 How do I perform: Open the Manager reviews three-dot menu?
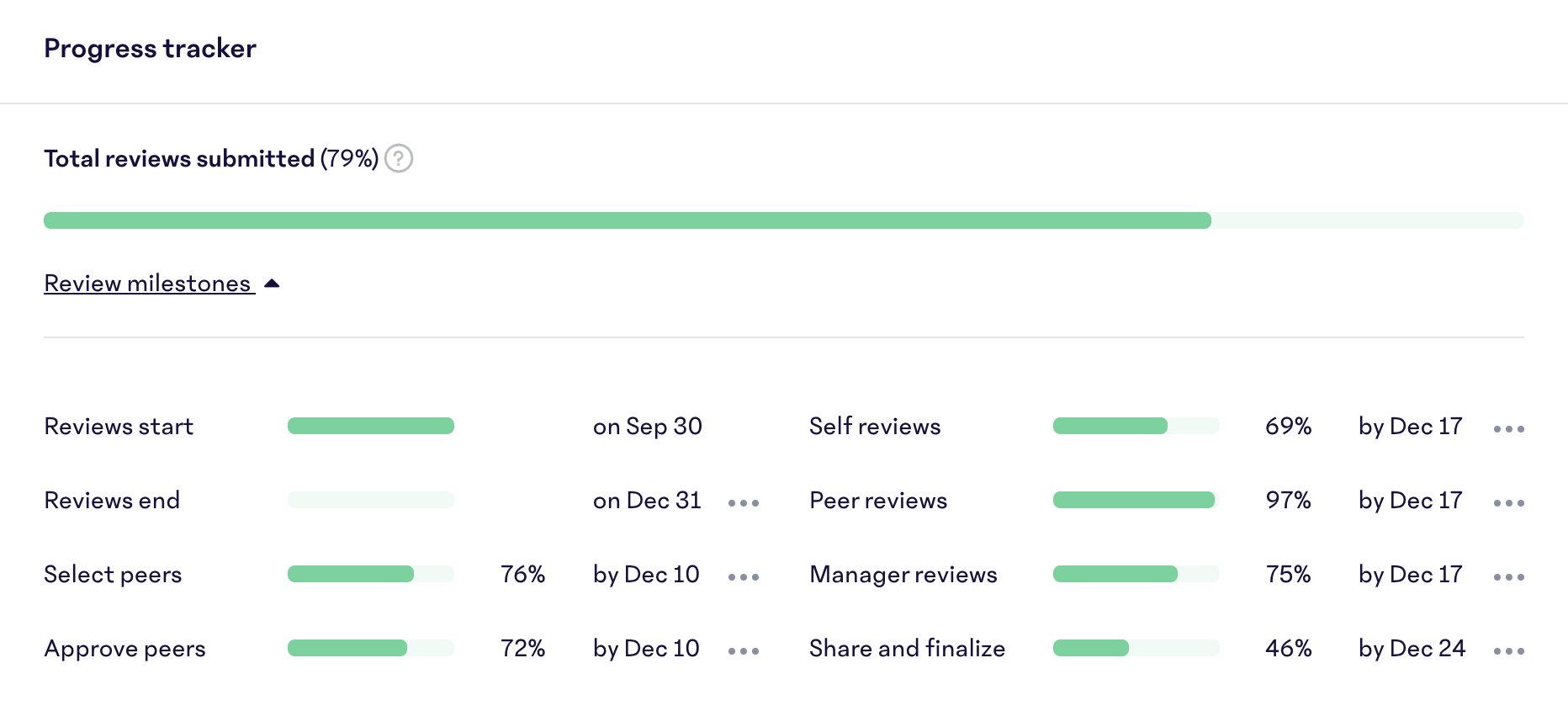click(1509, 577)
